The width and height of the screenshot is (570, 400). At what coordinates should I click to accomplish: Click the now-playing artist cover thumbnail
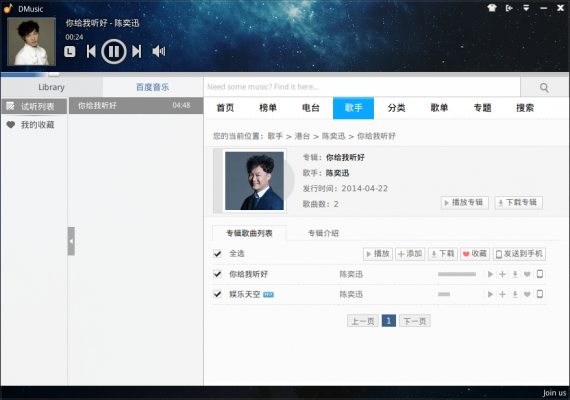click(x=32, y=41)
